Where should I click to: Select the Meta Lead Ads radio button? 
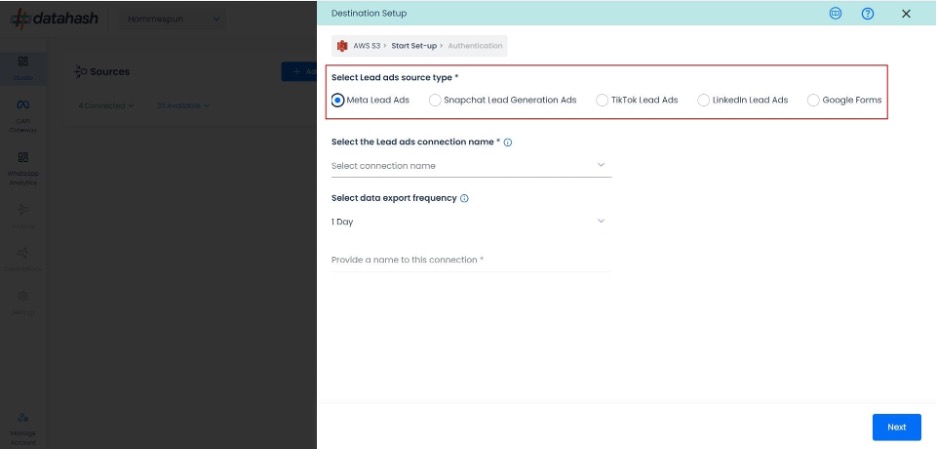point(338,100)
